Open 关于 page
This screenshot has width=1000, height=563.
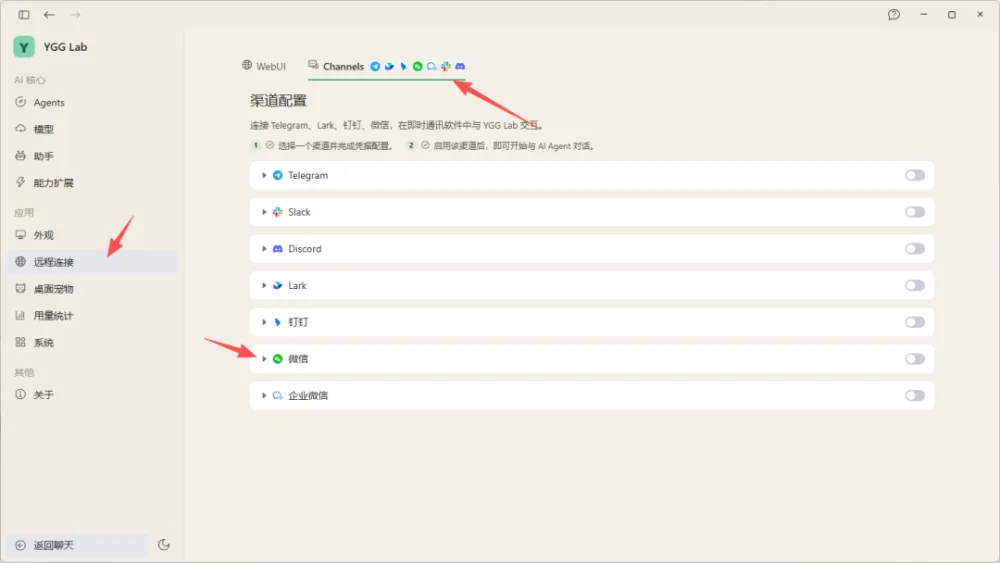click(x=92, y=394)
